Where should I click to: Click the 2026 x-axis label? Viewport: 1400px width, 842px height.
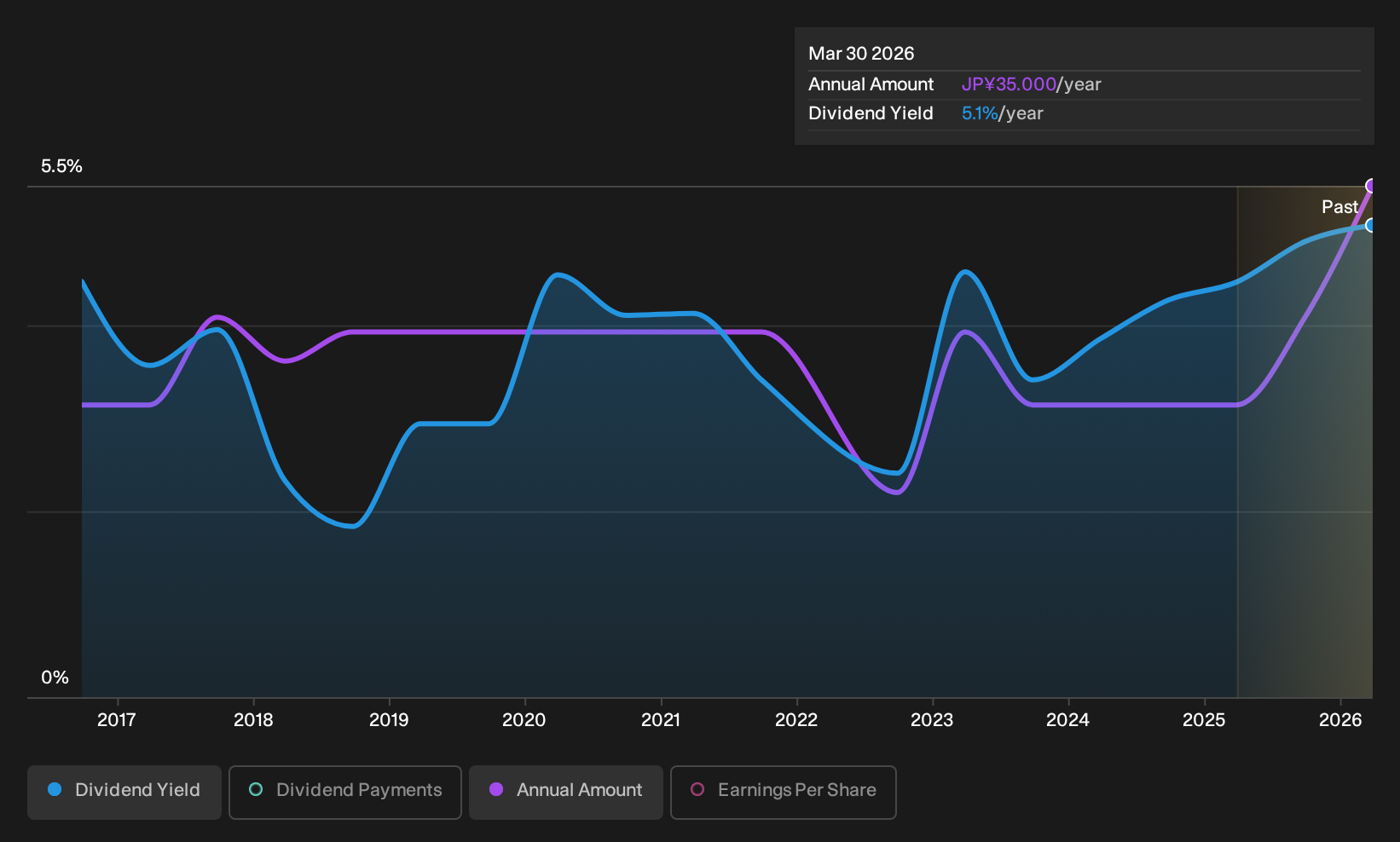point(1340,720)
